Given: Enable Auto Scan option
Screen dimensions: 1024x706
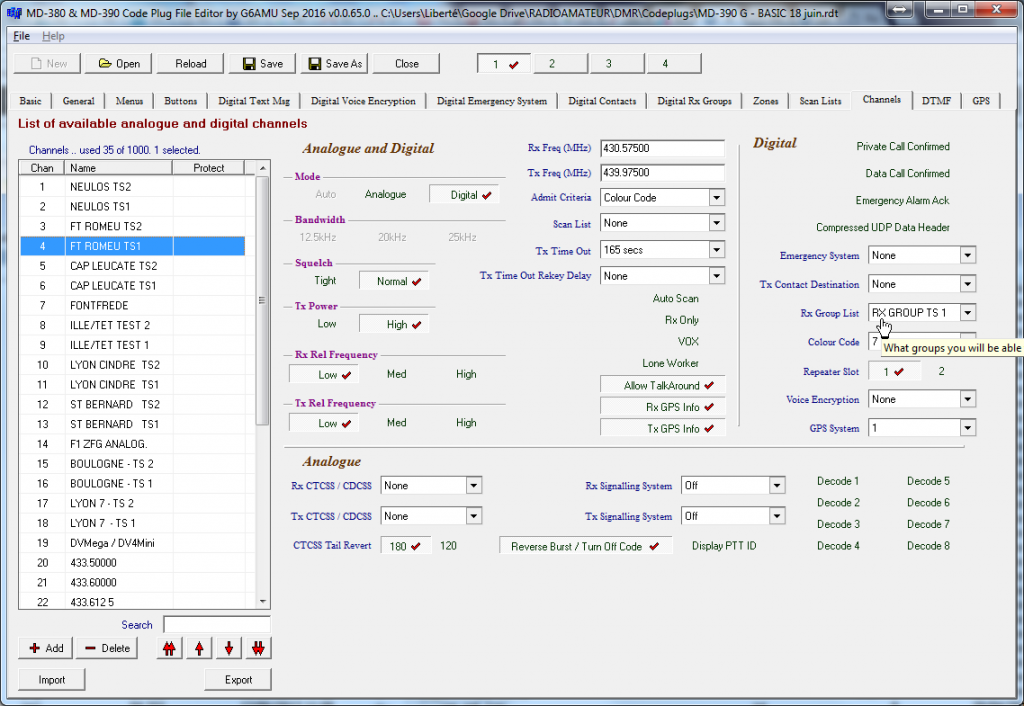Looking at the screenshot, I should tap(675, 298).
